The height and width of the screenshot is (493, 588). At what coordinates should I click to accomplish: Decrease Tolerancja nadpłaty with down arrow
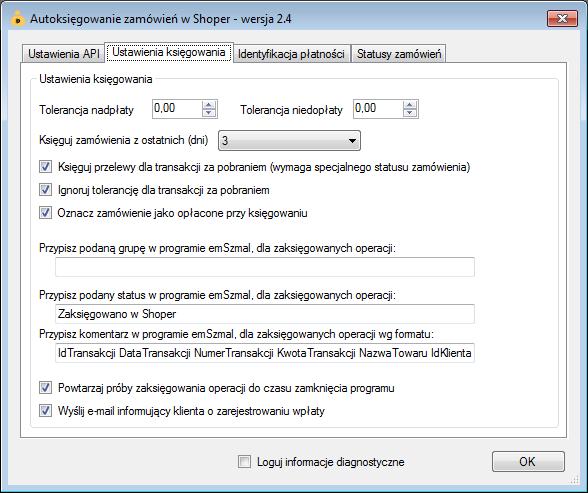(209, 113)
